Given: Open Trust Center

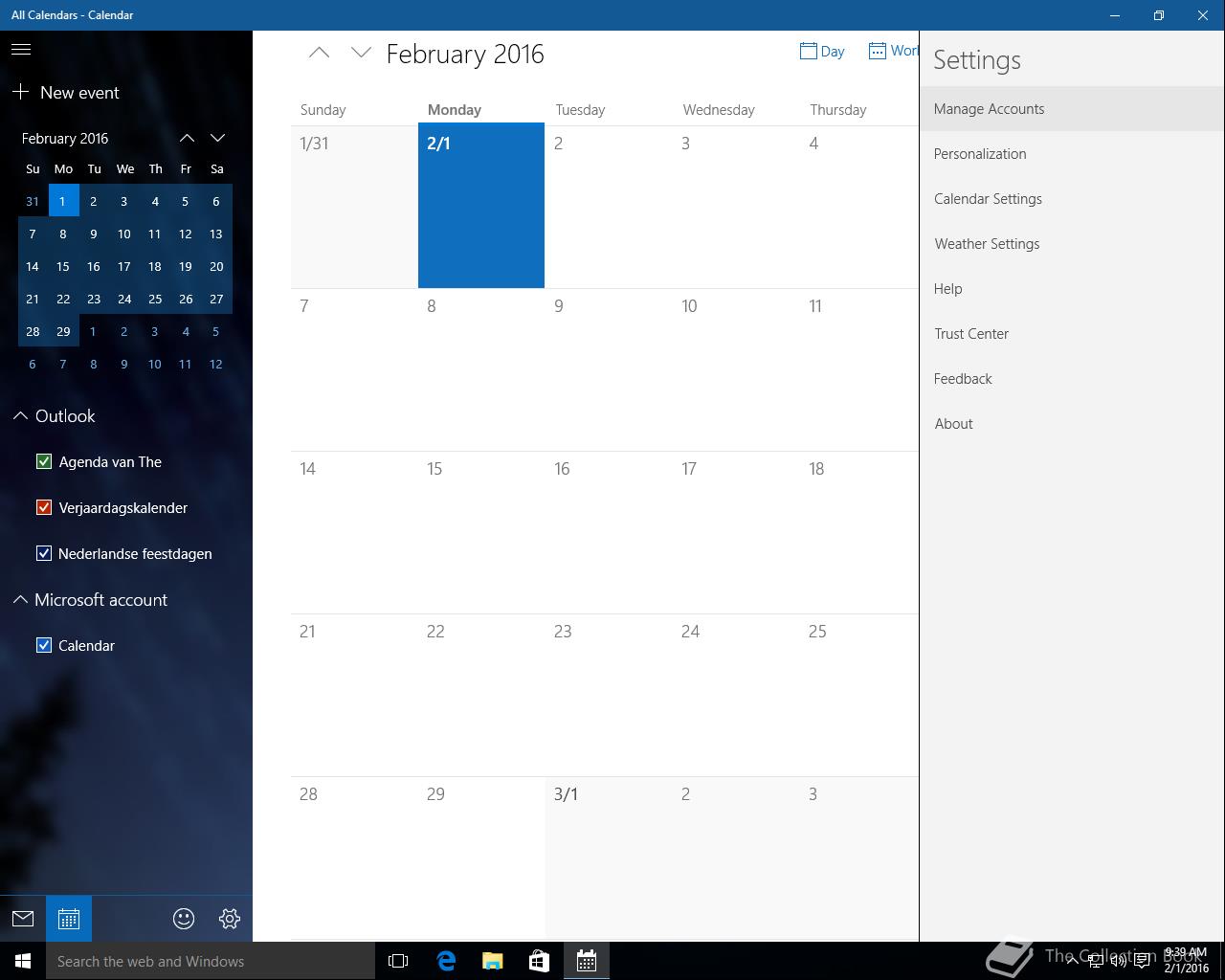Looking at the screenshot, I should (1072, 334).
